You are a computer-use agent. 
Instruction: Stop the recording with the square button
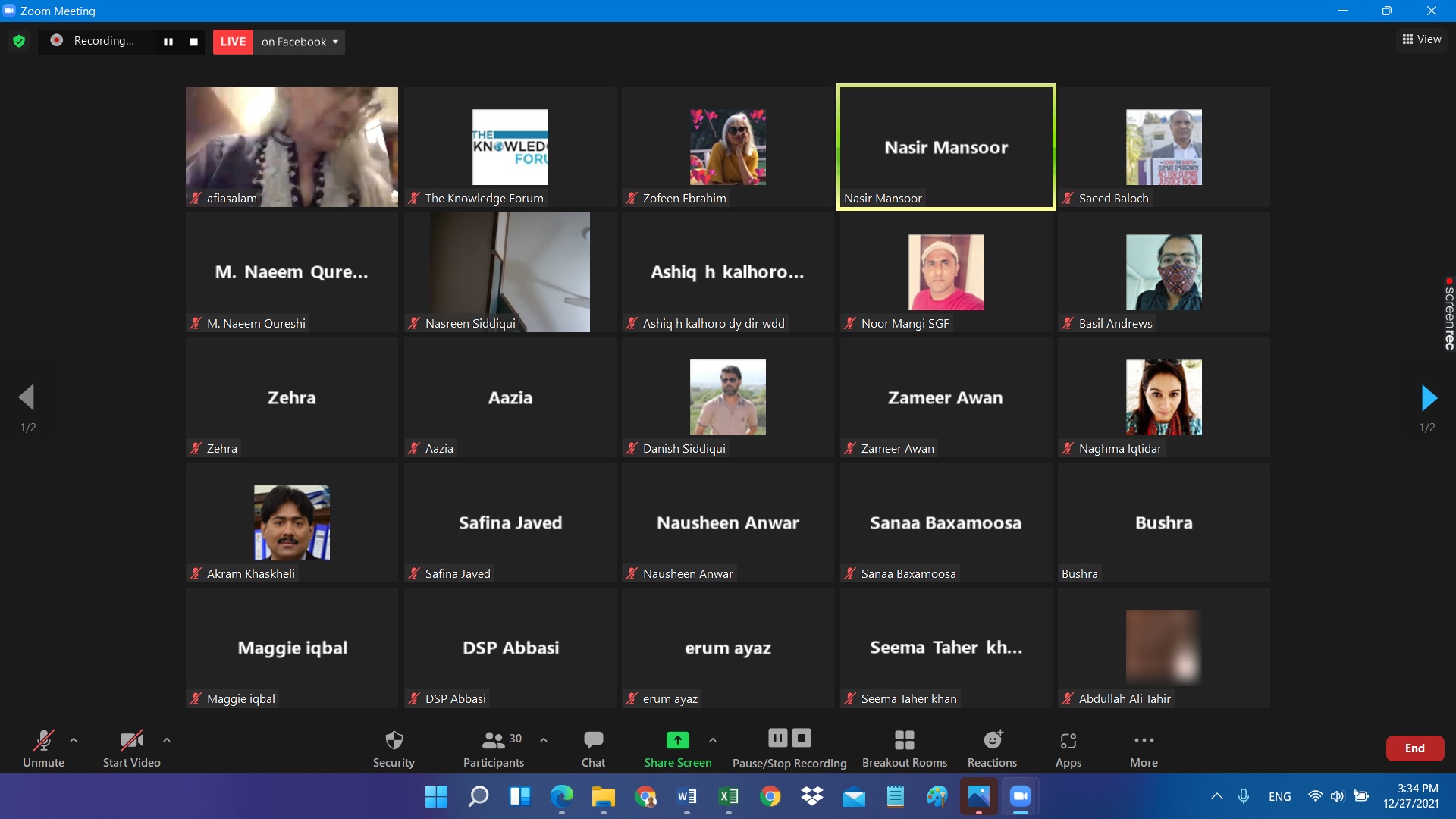[x=193, y=42]
